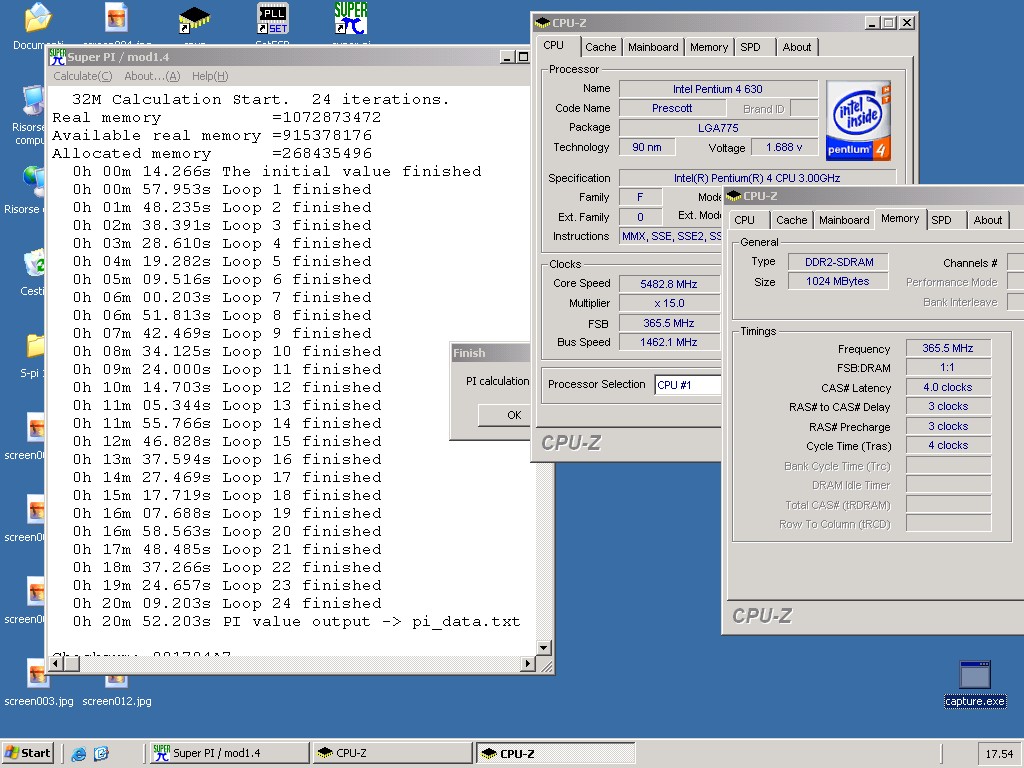Open the title bar icon of the back CPU-Z window
This screenshot has width=1024, height=768.
coord(543,23)
